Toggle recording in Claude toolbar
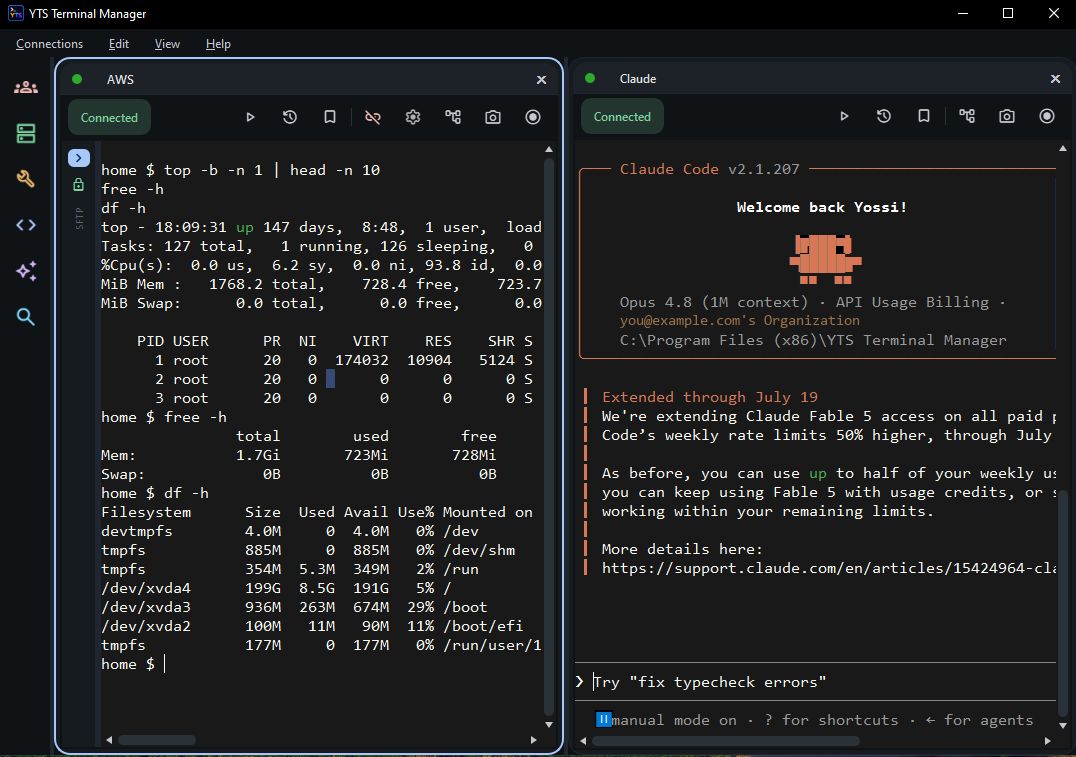 click(x=1047, y=116)
